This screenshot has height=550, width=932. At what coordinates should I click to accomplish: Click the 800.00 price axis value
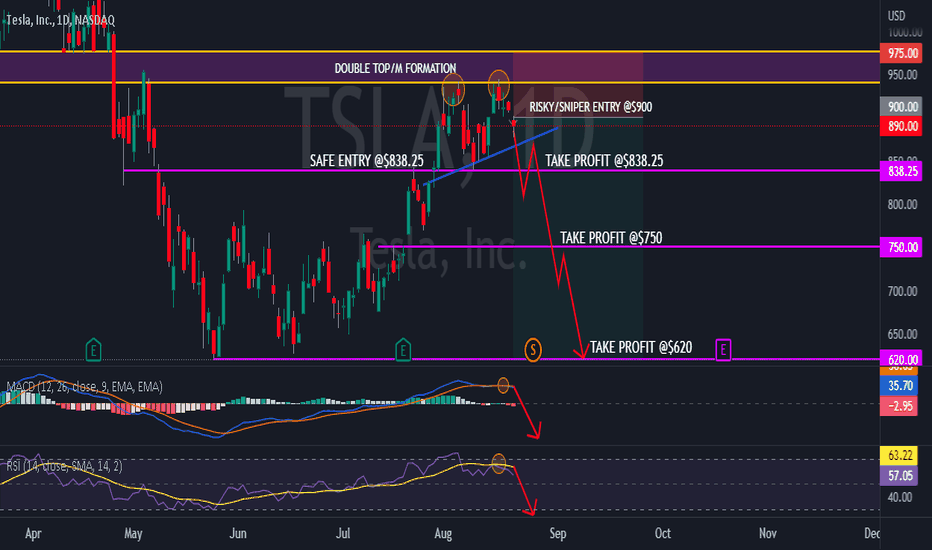tap(902, 205)
